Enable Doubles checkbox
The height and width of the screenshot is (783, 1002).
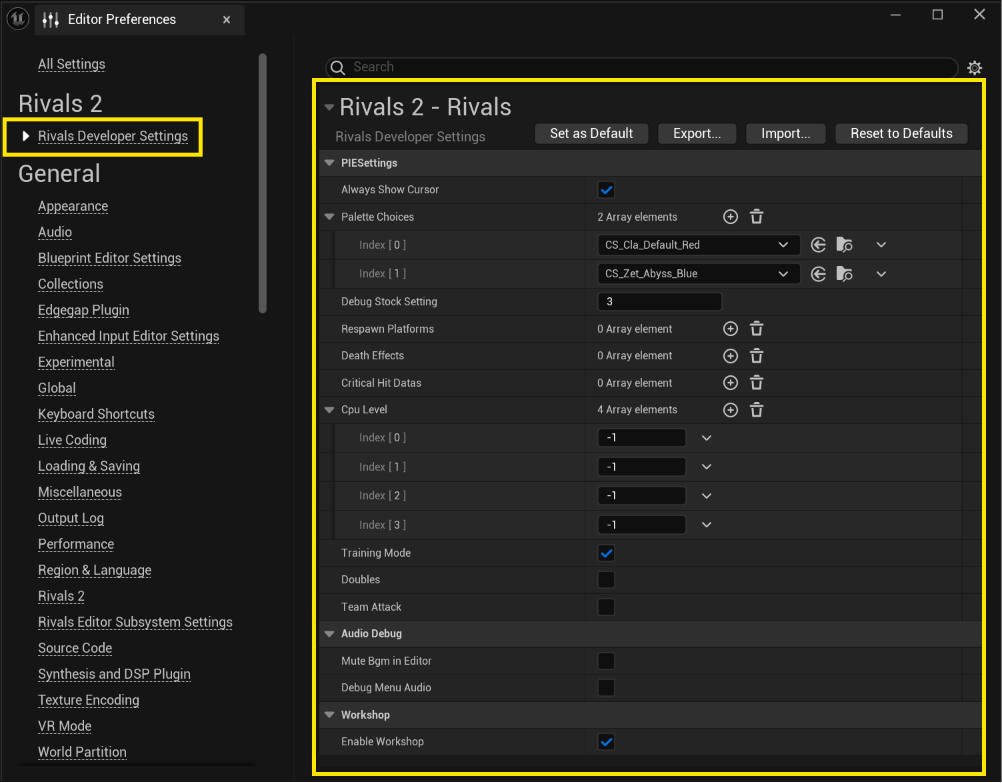[606, 580]
